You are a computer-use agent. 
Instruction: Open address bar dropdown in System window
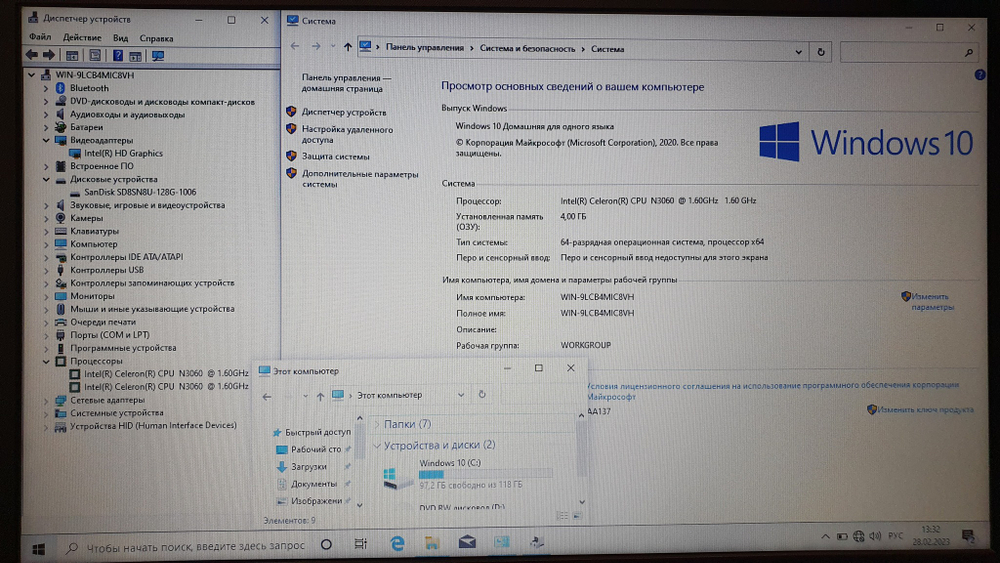pos(798,52)
